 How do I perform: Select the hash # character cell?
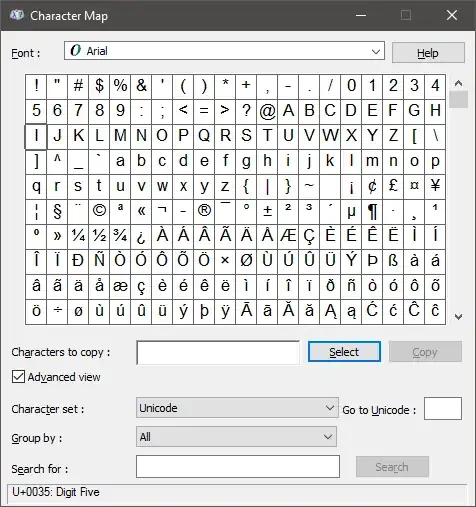tap(78, 86)
